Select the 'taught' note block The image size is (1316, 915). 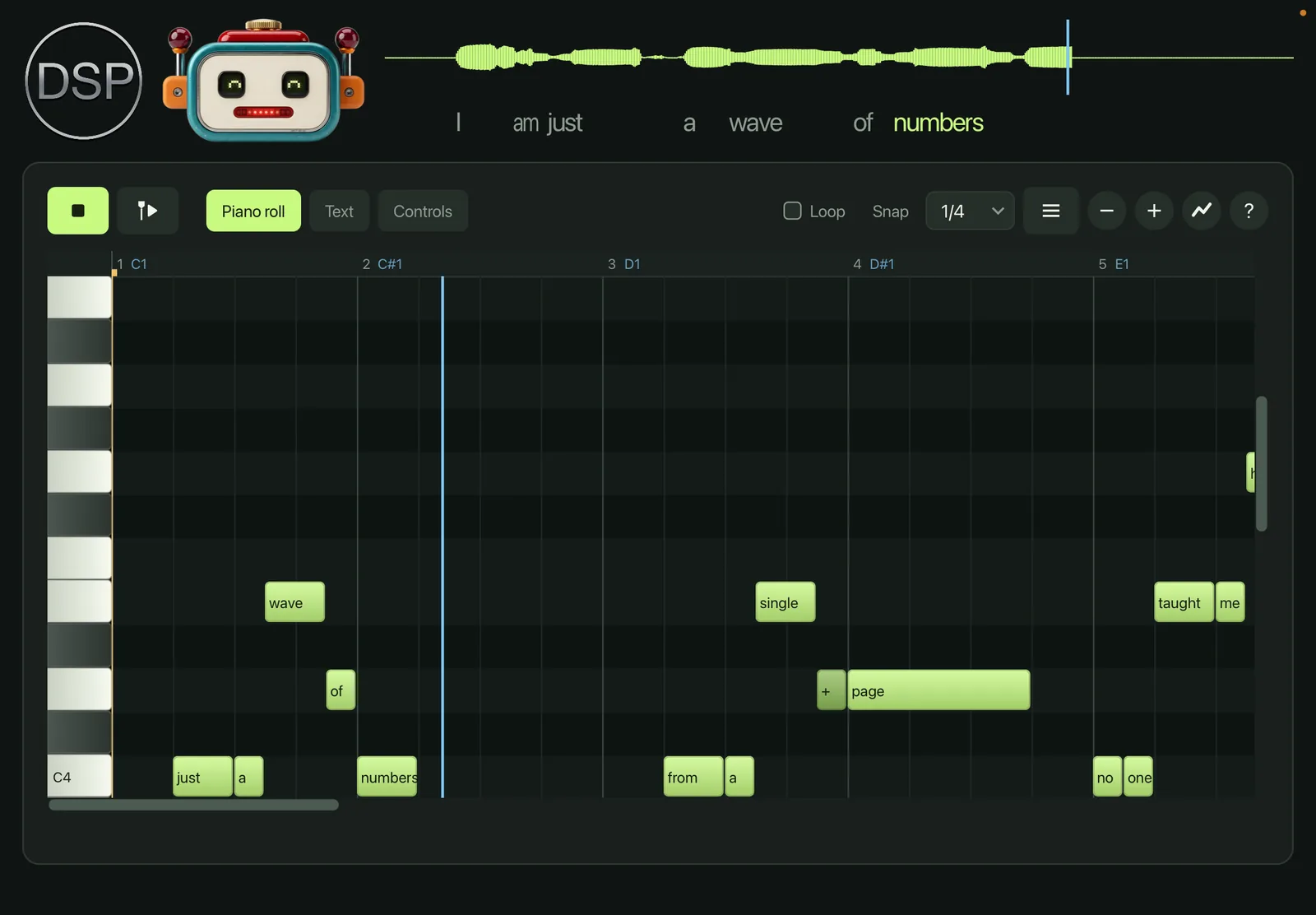point(1184,602)
